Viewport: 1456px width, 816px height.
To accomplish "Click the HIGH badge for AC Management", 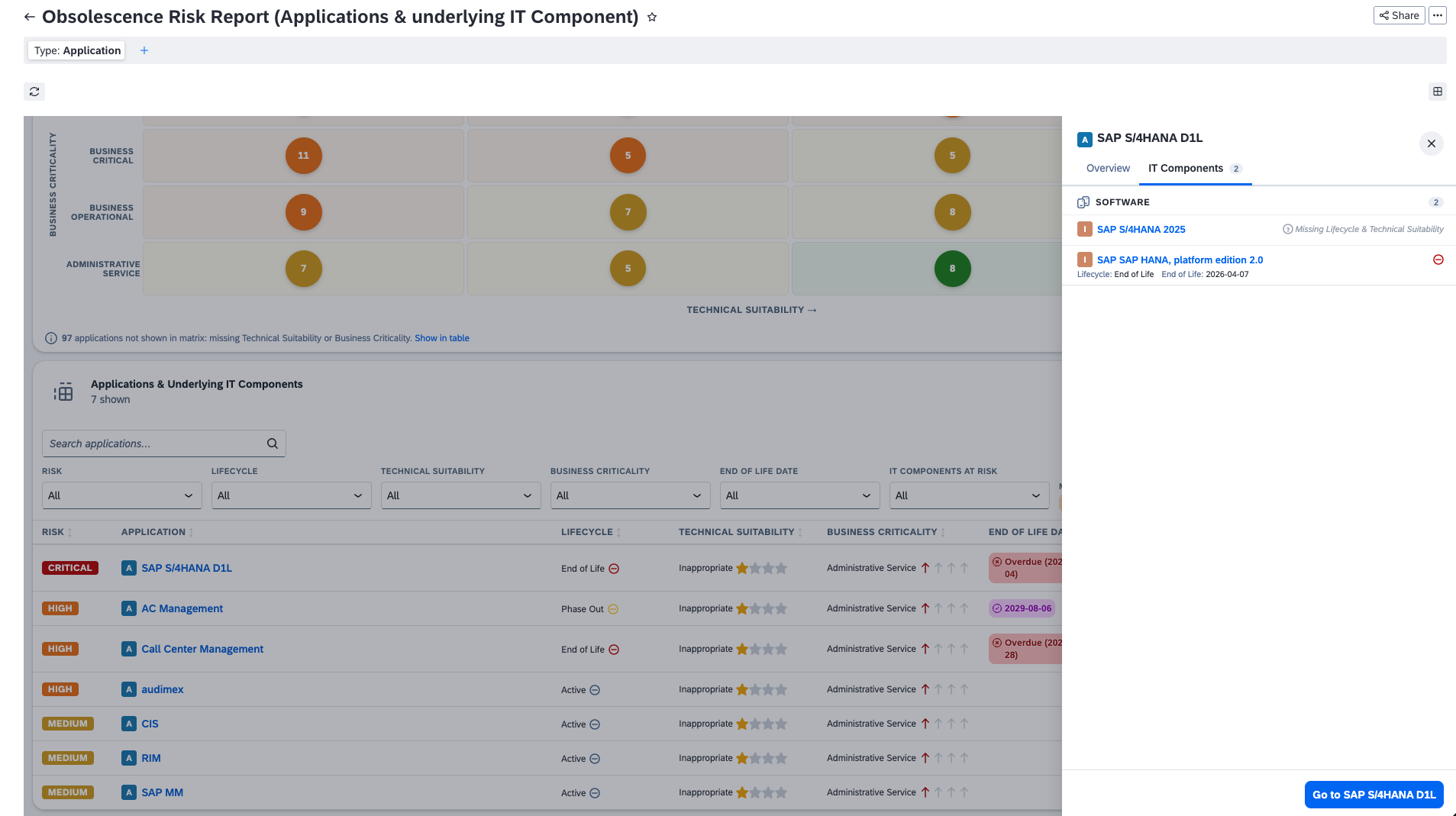I will 60,608.
